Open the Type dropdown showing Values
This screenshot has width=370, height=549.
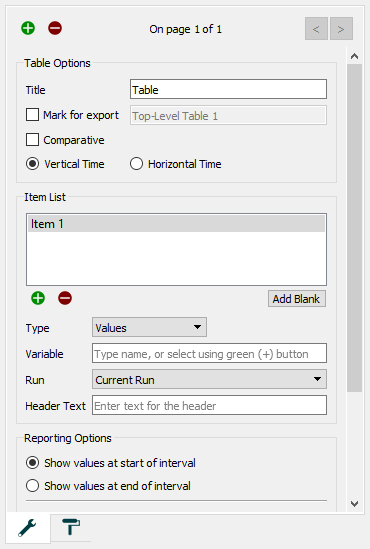149,327
